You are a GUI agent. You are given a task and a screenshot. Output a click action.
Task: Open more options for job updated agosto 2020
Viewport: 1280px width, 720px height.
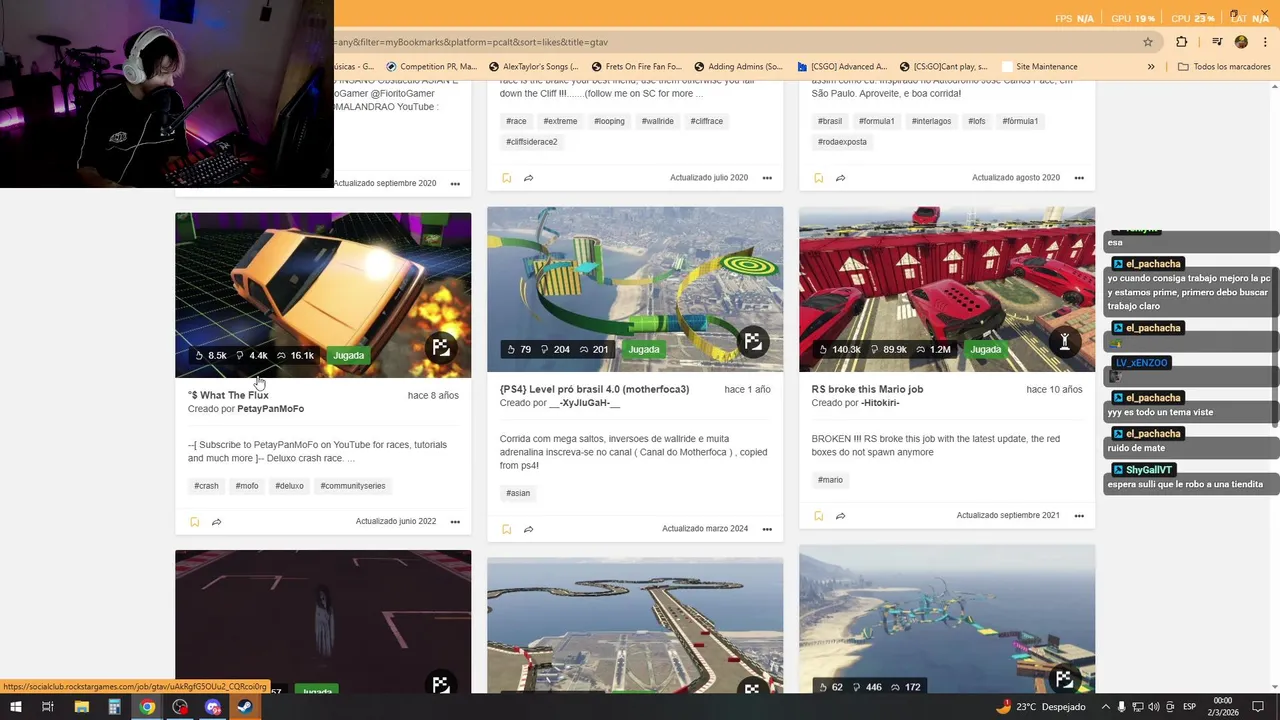point(1079,178)
